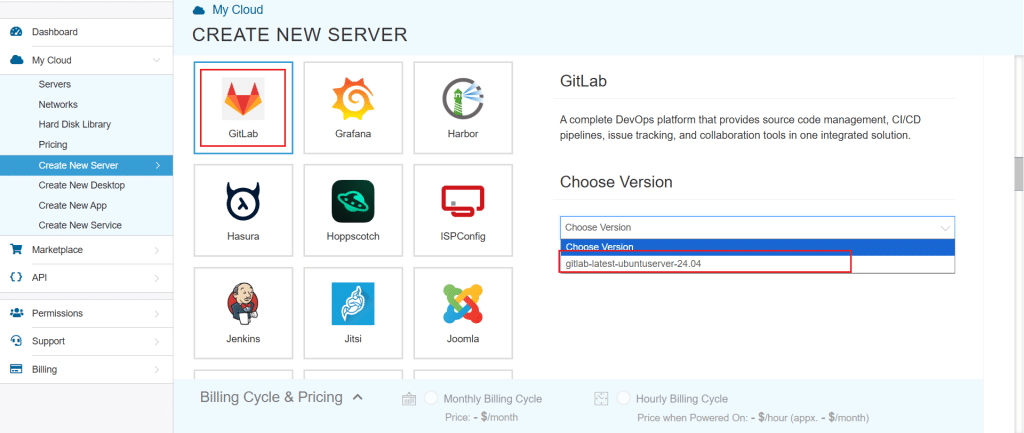Open Create New Server menu item

86,165
